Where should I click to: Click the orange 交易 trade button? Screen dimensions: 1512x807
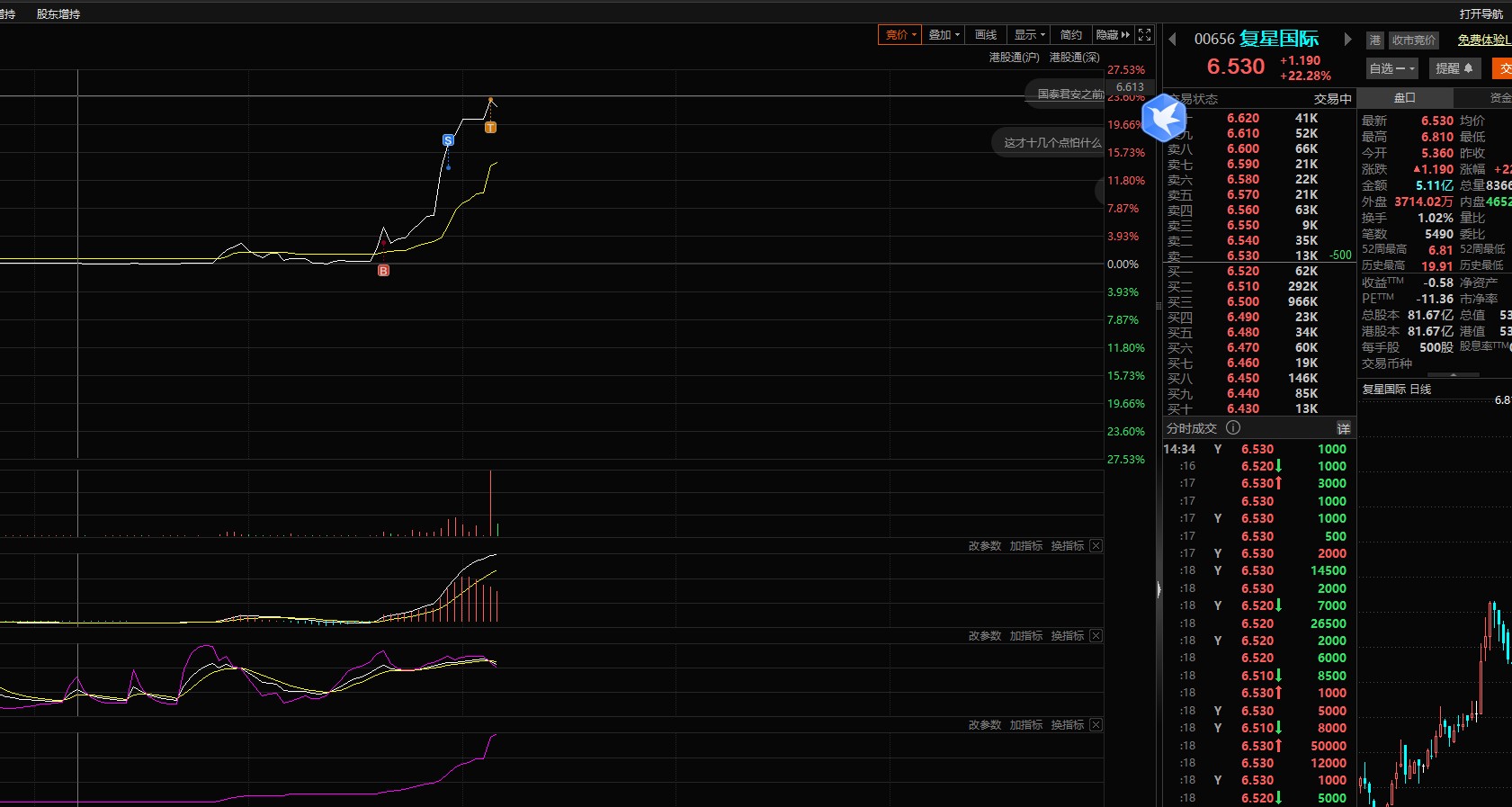[1503, 68]
